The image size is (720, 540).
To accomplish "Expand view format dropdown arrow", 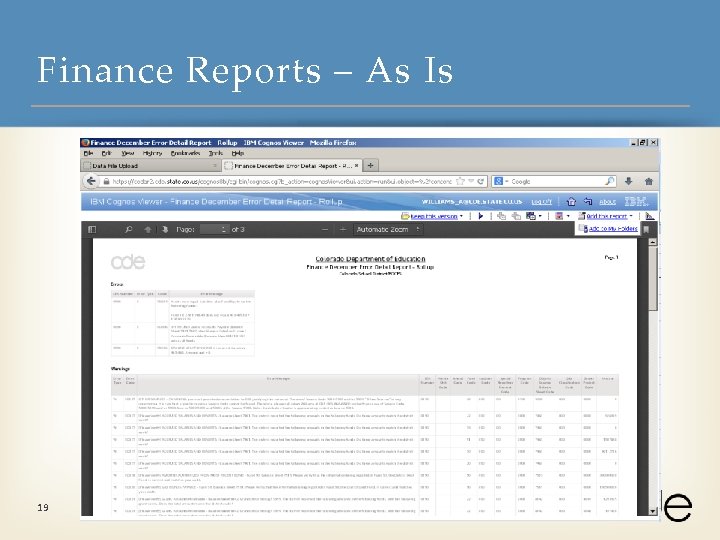I will [x=568, y=216].
